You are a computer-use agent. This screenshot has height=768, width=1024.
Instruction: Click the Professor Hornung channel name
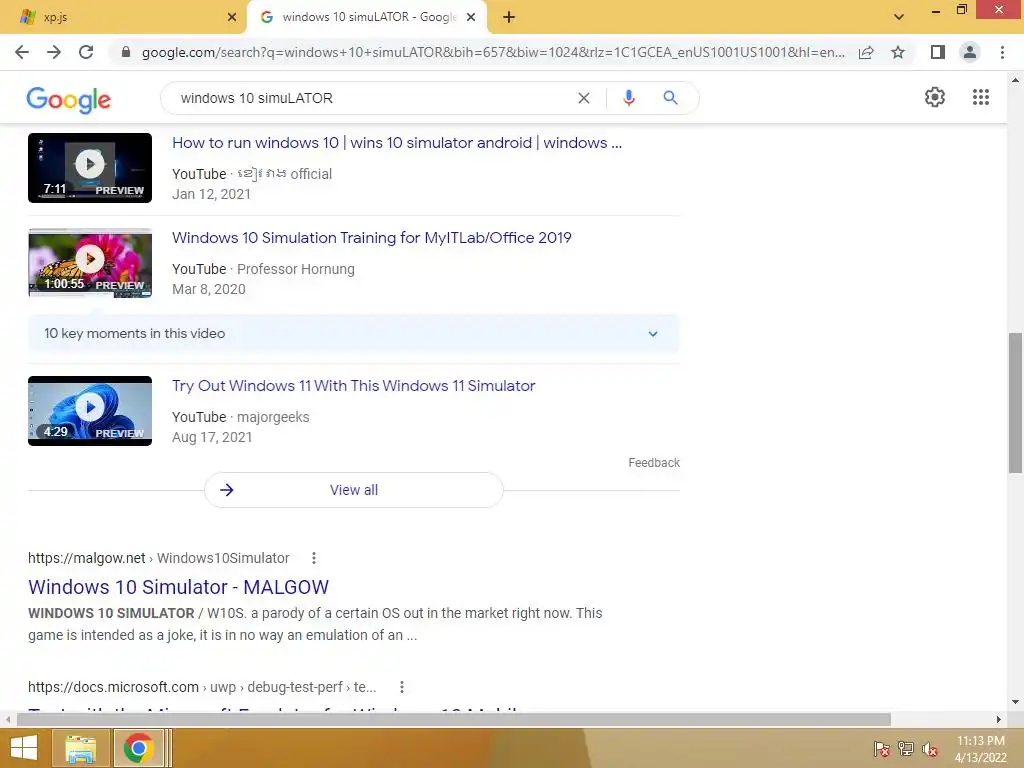click(x=296, y=269)
